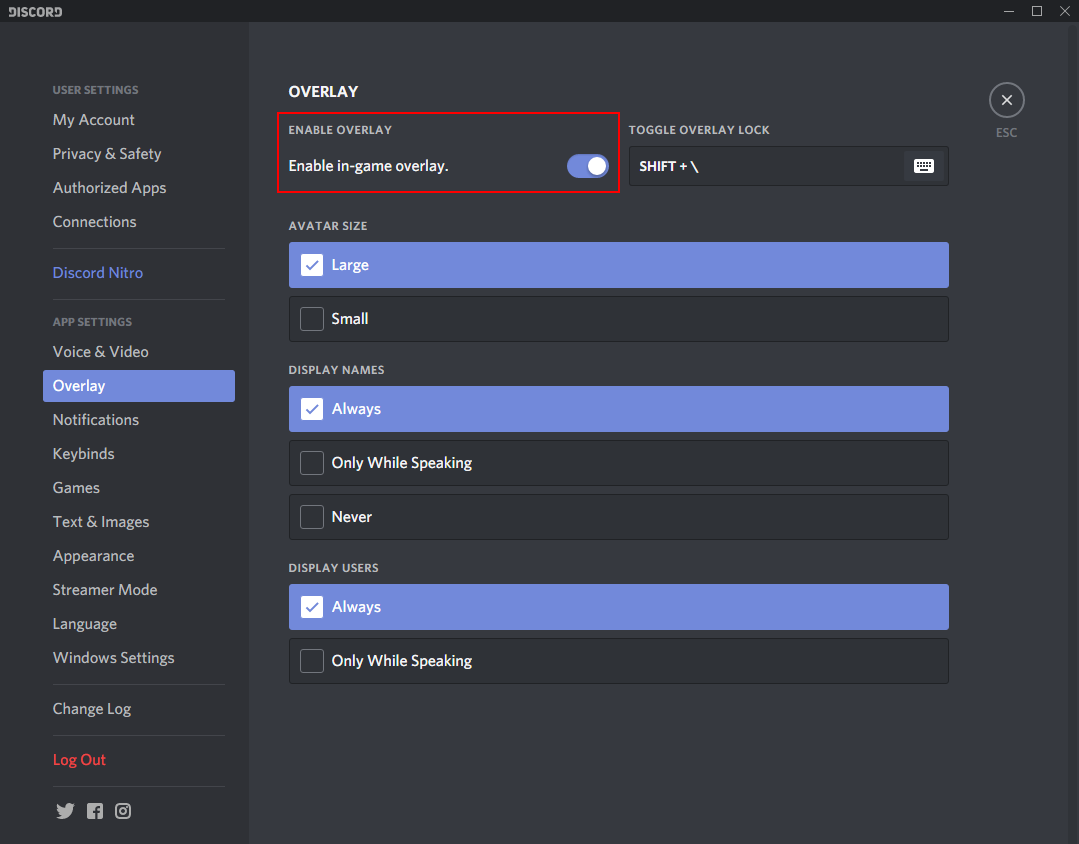1079x844 pixels.
Task: Click the Discord Nitro link
Action: pos(98,273)
